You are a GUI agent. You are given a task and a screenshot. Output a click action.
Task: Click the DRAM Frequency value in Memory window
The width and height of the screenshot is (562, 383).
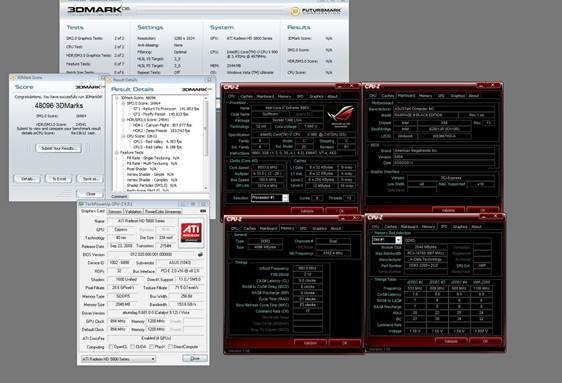[x=308, y=268]
